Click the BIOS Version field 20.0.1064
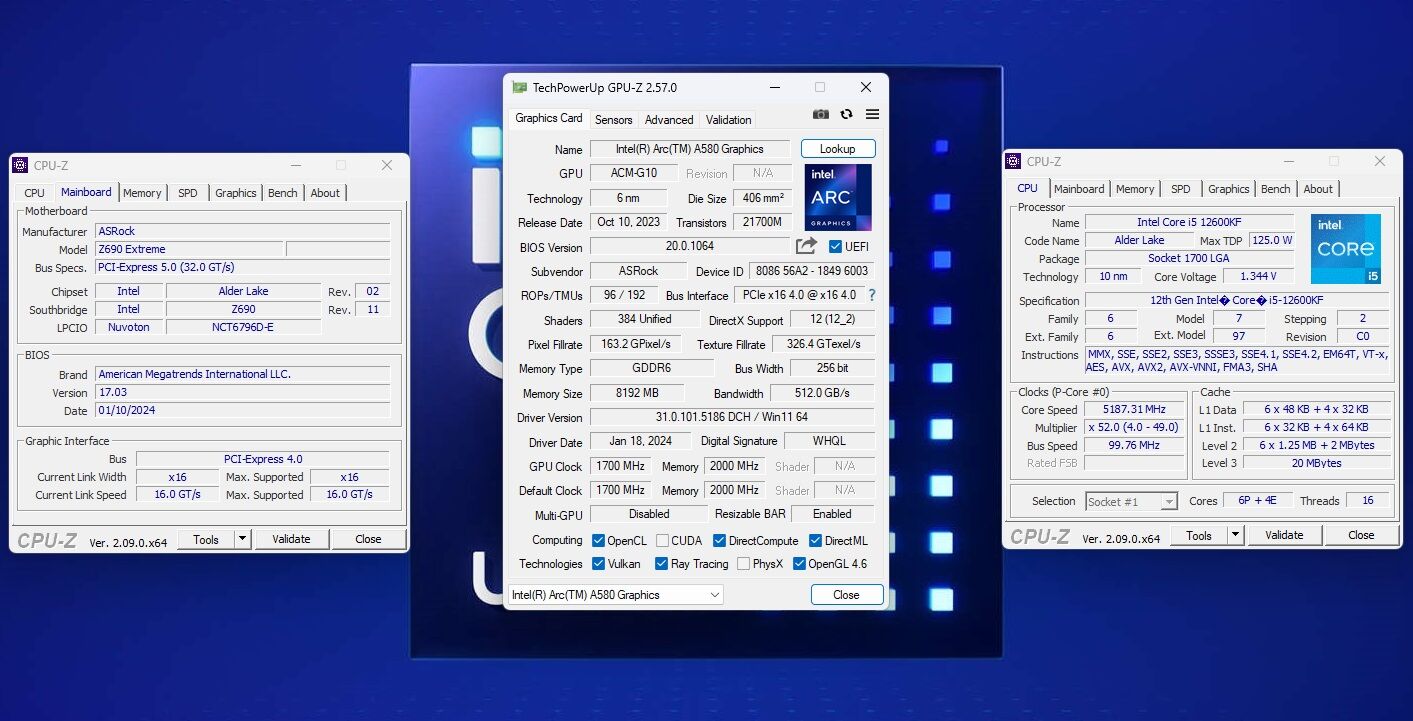Image resolution: width=1413 pixels, height=721 pixels. [690, 246]
